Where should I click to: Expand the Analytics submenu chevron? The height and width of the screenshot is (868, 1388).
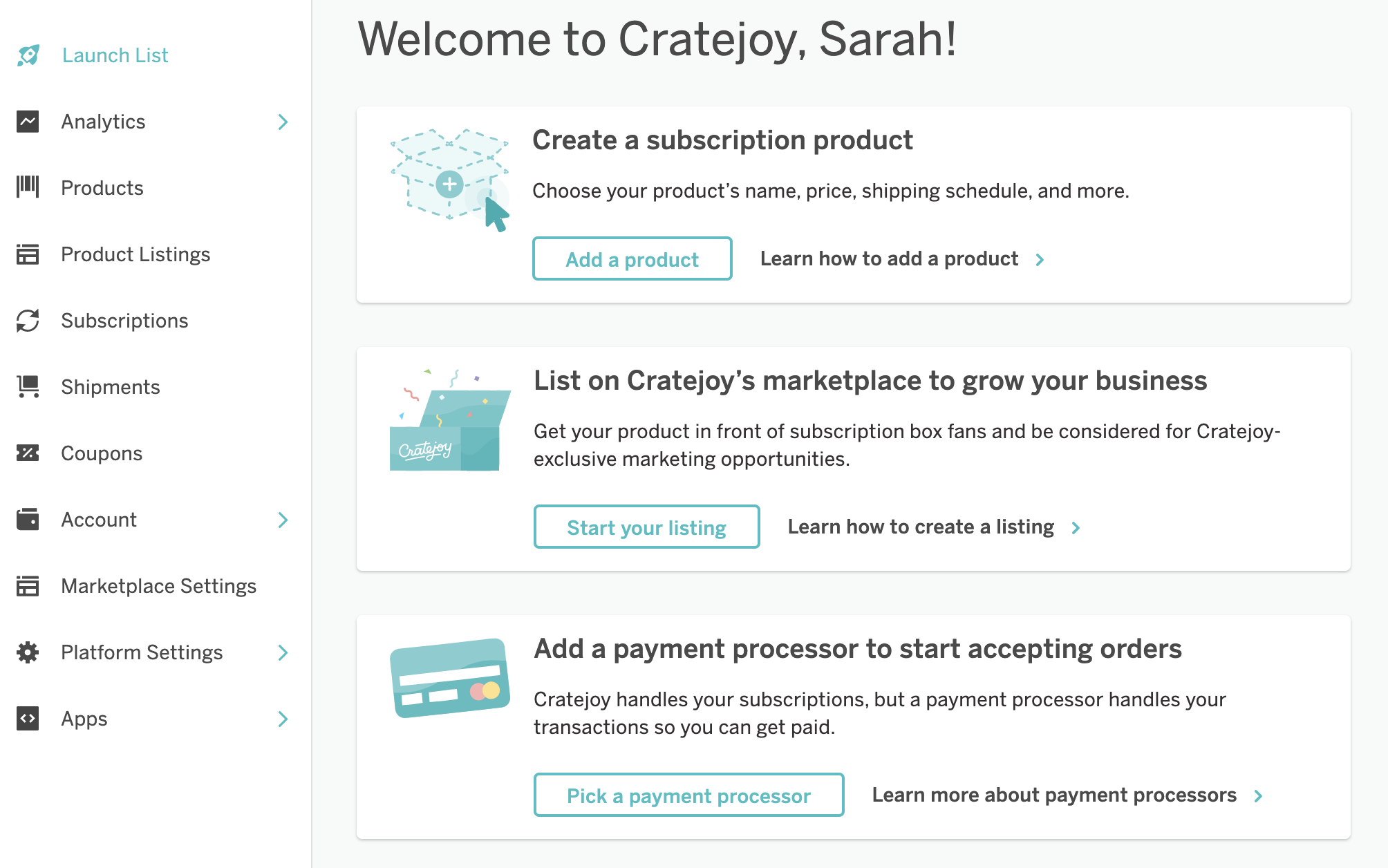(283, 122)
